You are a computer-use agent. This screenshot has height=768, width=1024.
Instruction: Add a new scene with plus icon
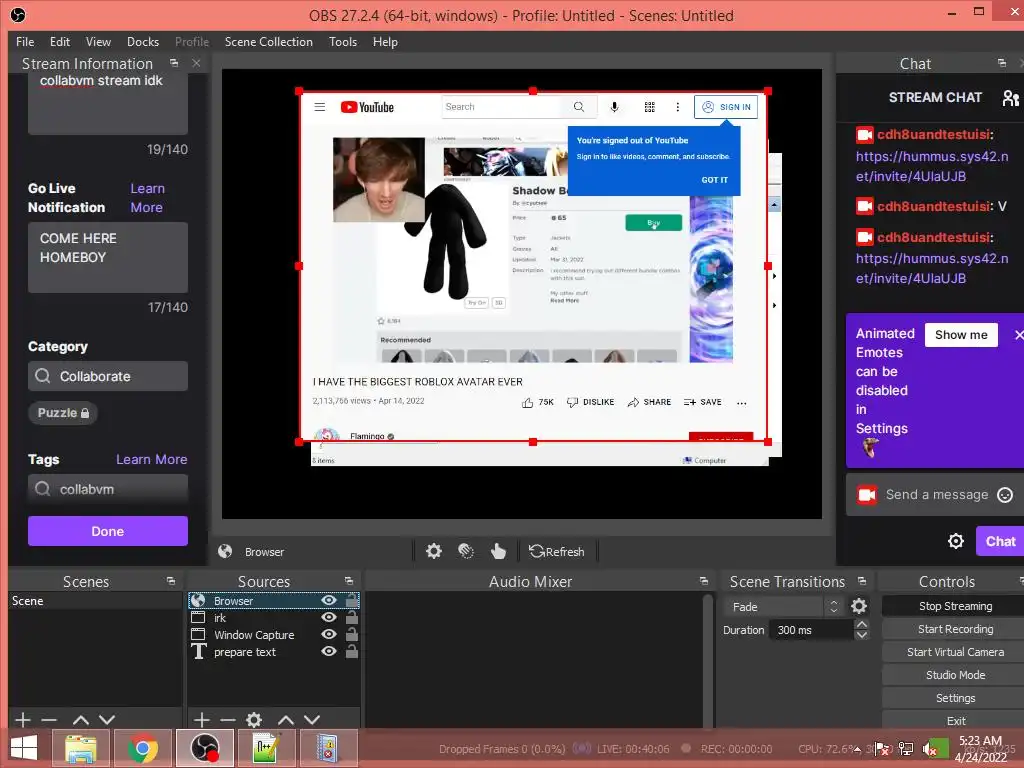23,720
